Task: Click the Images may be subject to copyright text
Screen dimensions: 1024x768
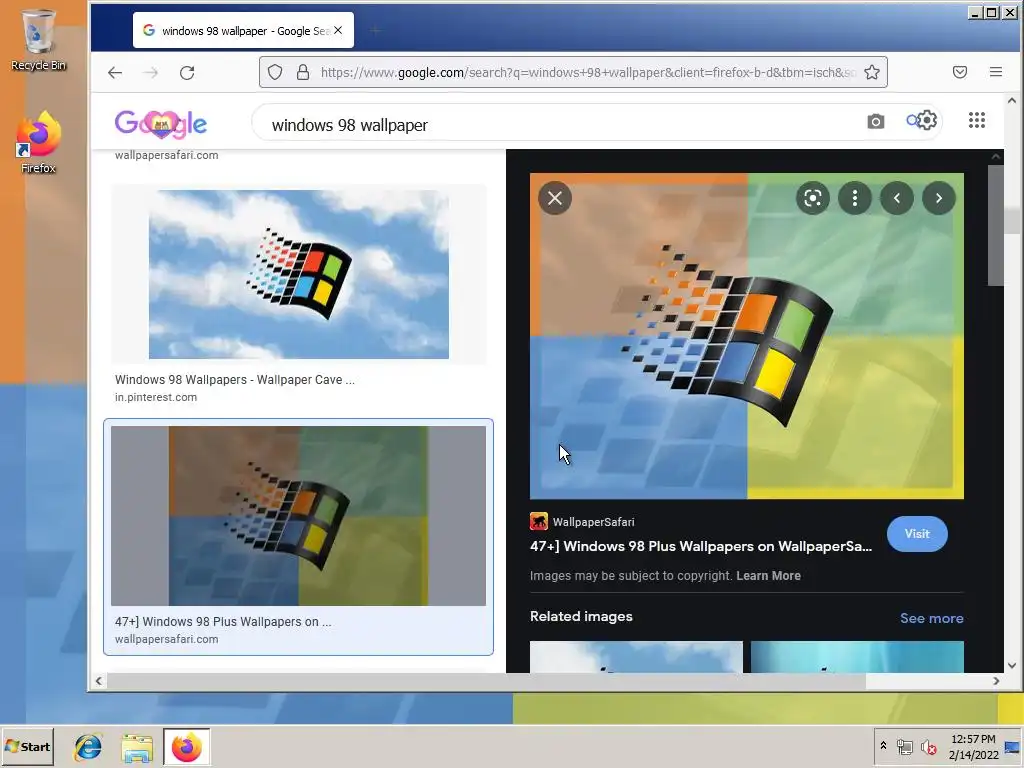Action: click(x=630, y=575)
